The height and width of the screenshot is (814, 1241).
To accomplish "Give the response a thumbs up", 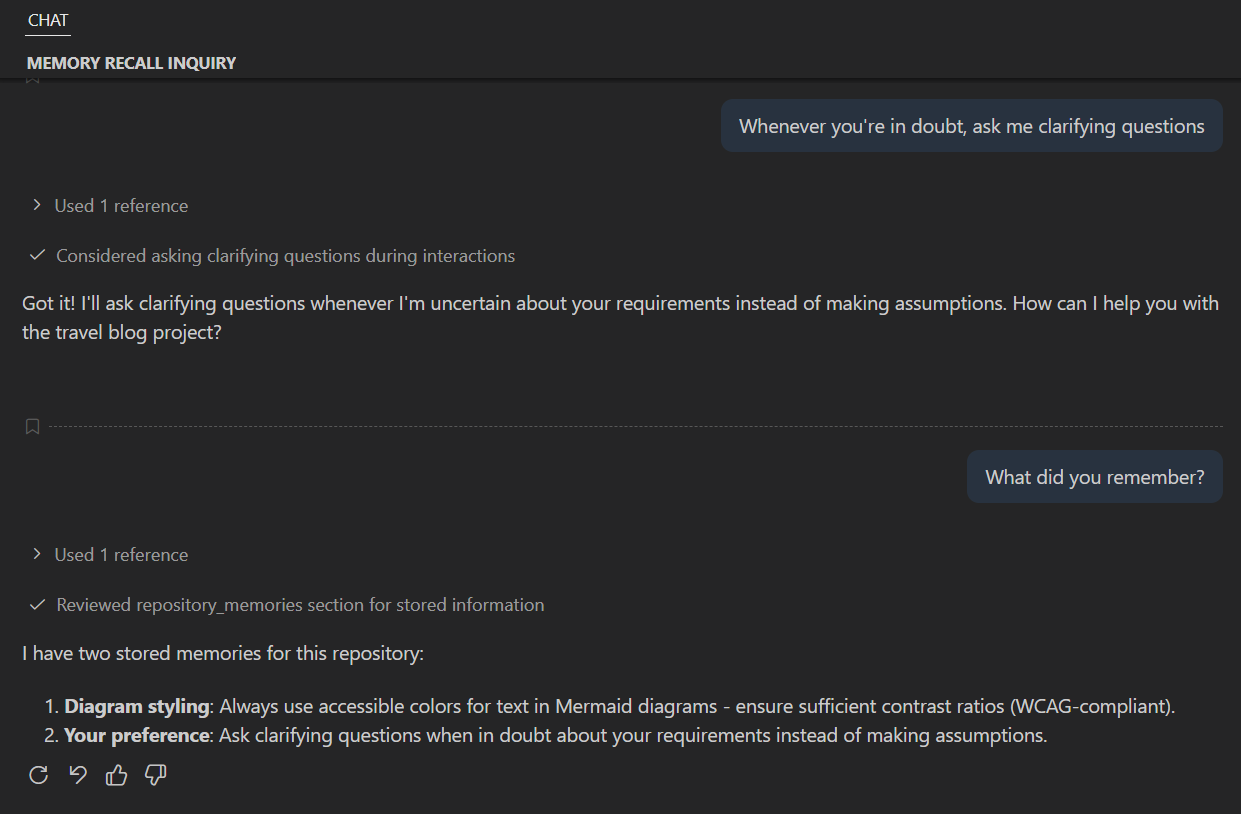I will click(116, 775).
